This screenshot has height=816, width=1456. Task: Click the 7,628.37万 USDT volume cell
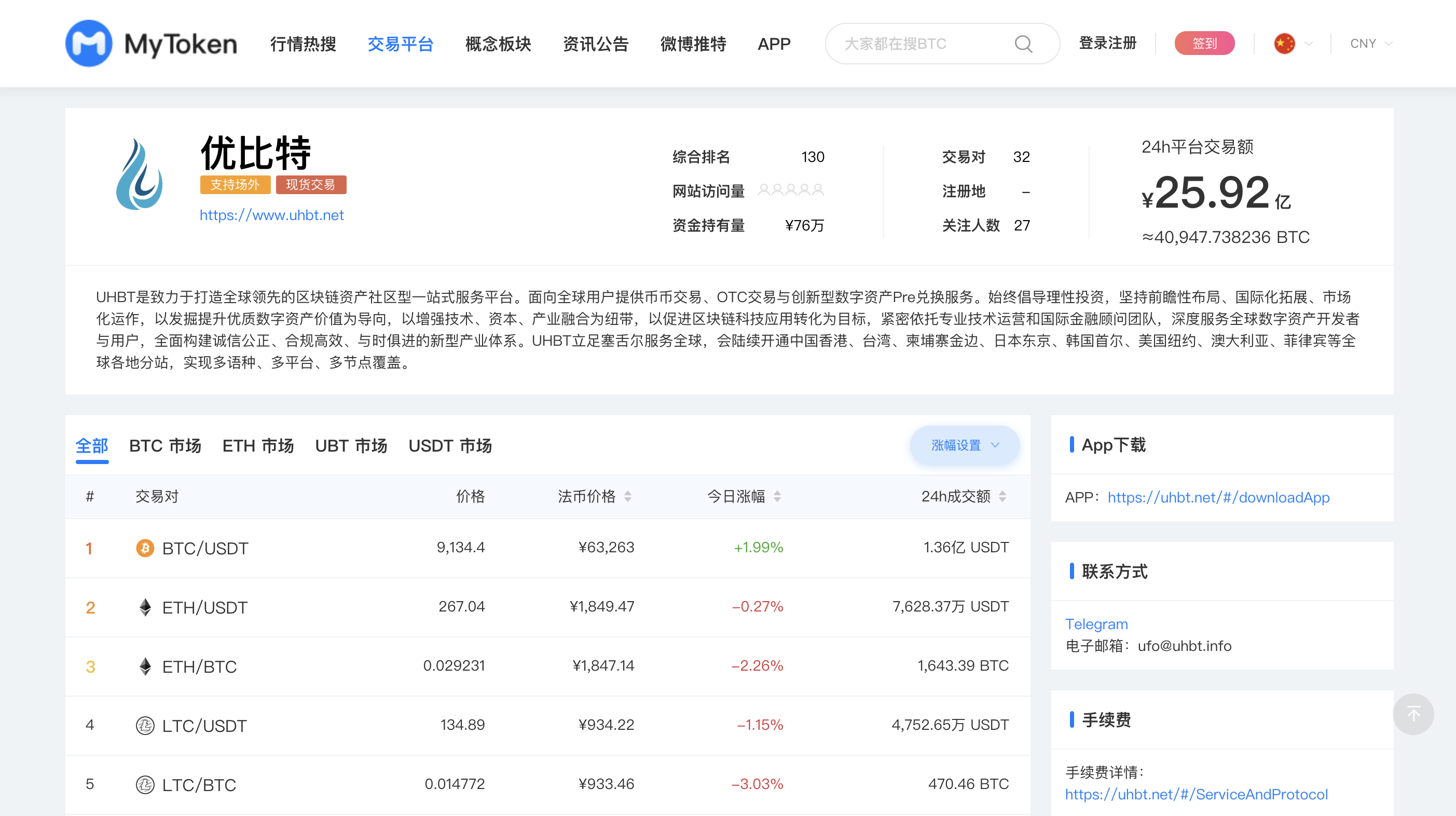point(950,606)
